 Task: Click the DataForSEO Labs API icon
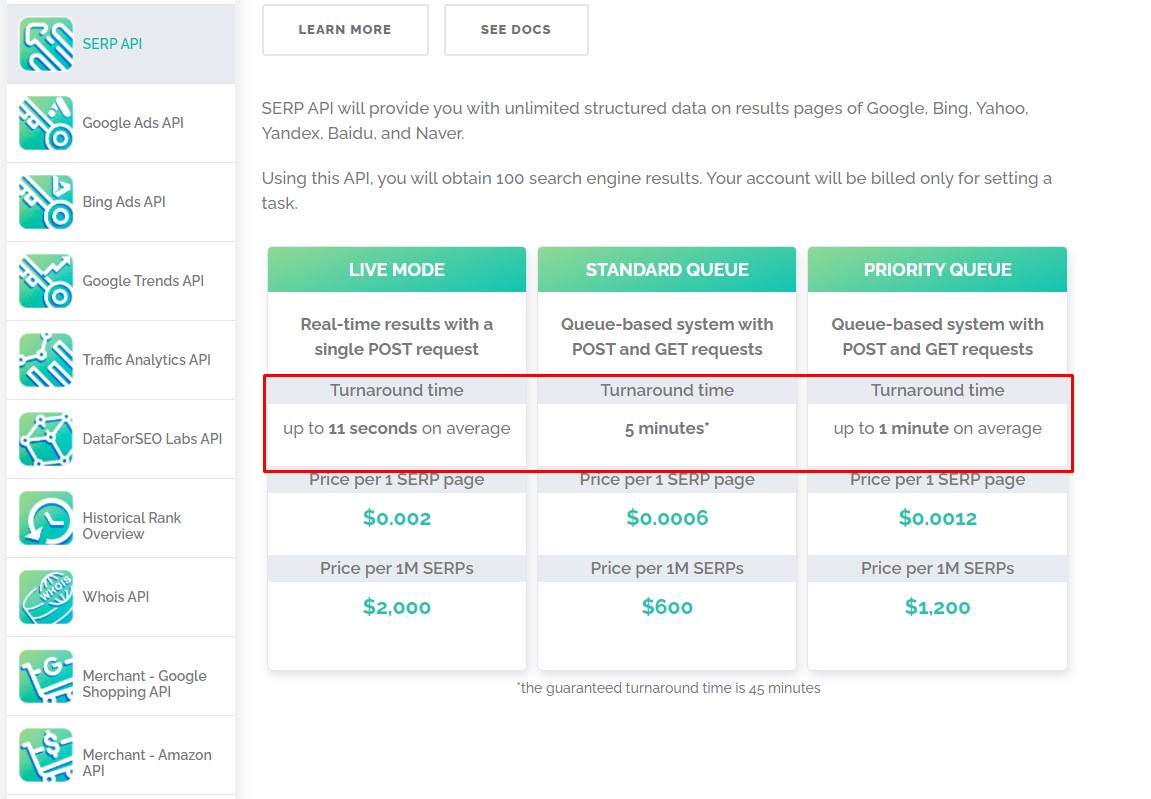[x=46, y=439]
